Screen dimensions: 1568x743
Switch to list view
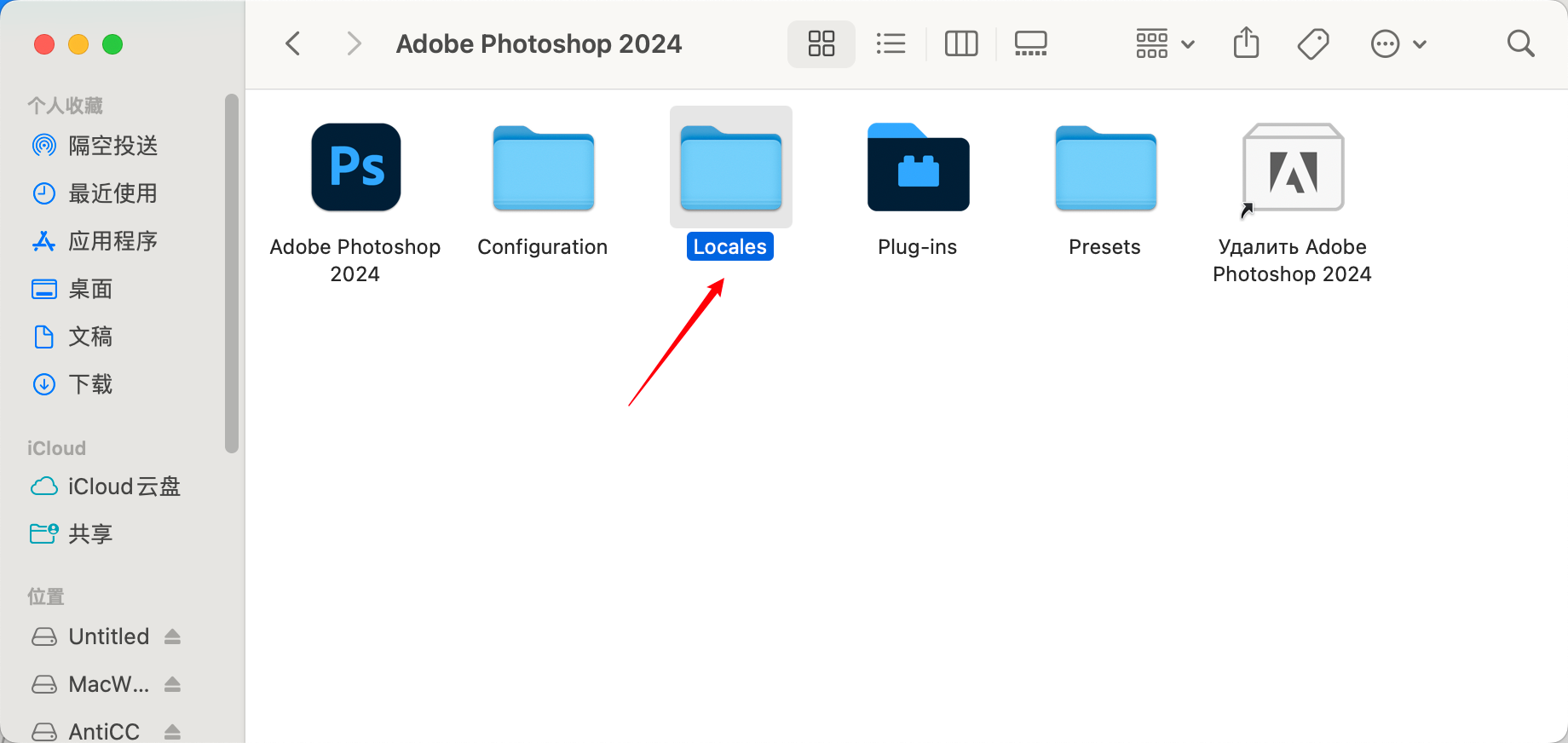891,43
